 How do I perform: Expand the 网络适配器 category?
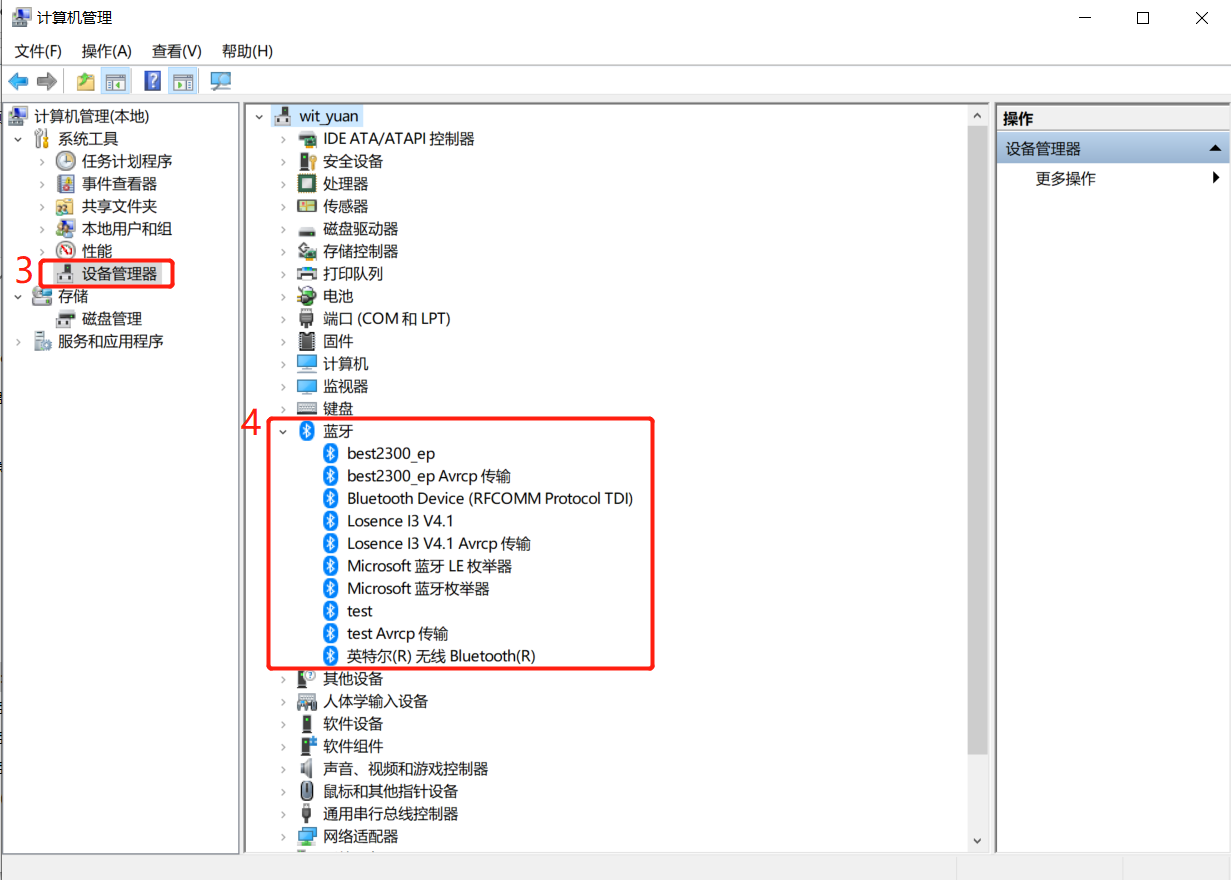coord(283,836)
